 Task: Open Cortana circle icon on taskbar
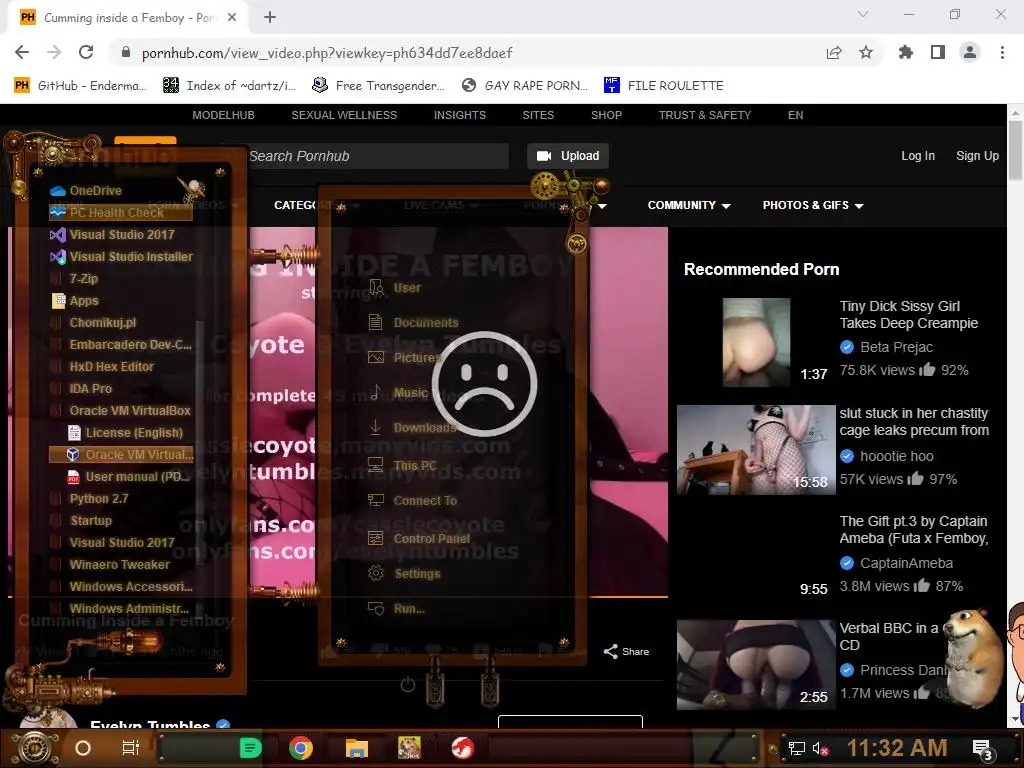pos(83,748)
